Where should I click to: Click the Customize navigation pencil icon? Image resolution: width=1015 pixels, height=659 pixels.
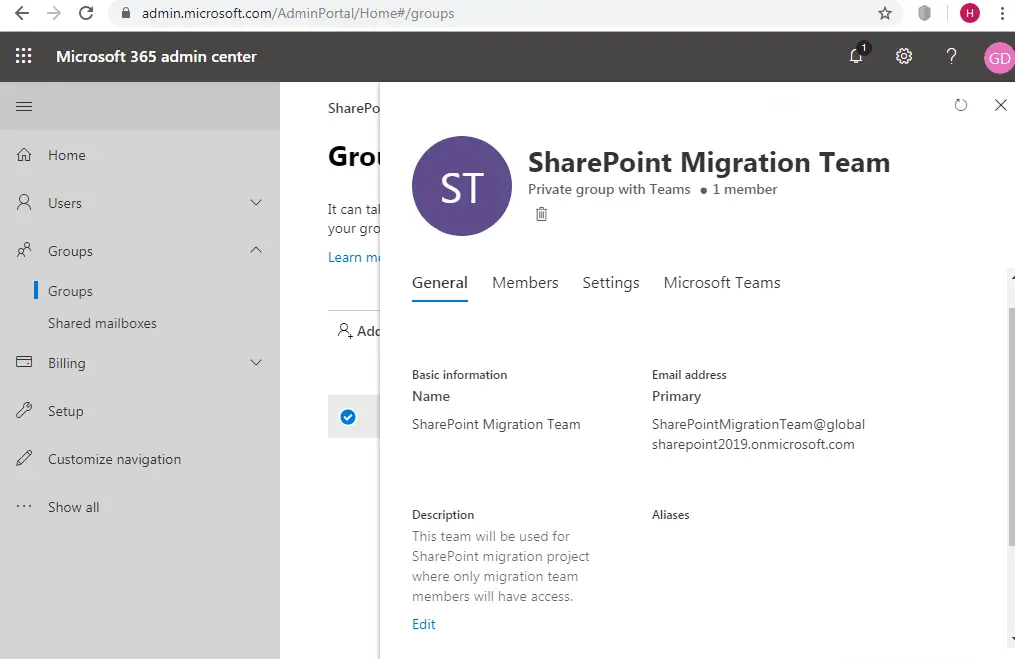pyautogui.click(x=24, y=458)
